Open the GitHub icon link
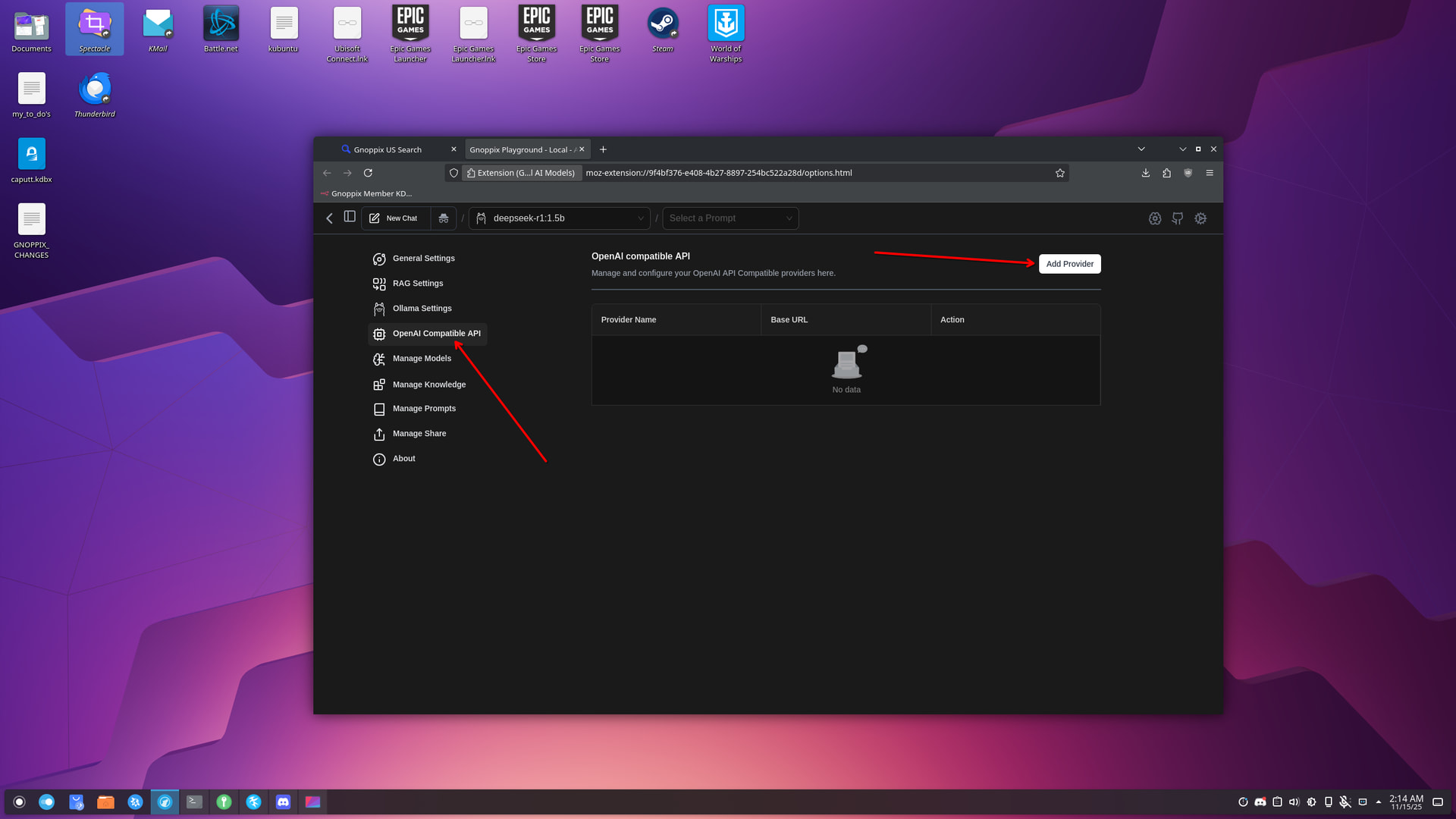 tap(1177, 218)
